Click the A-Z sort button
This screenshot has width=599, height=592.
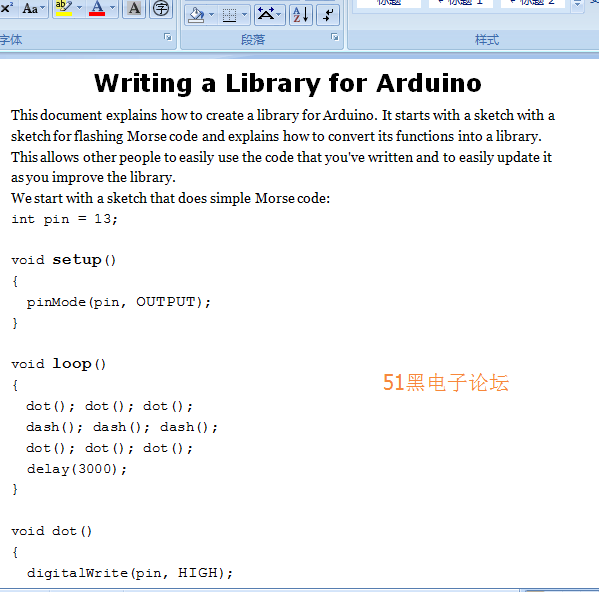[x=301, y=15]
